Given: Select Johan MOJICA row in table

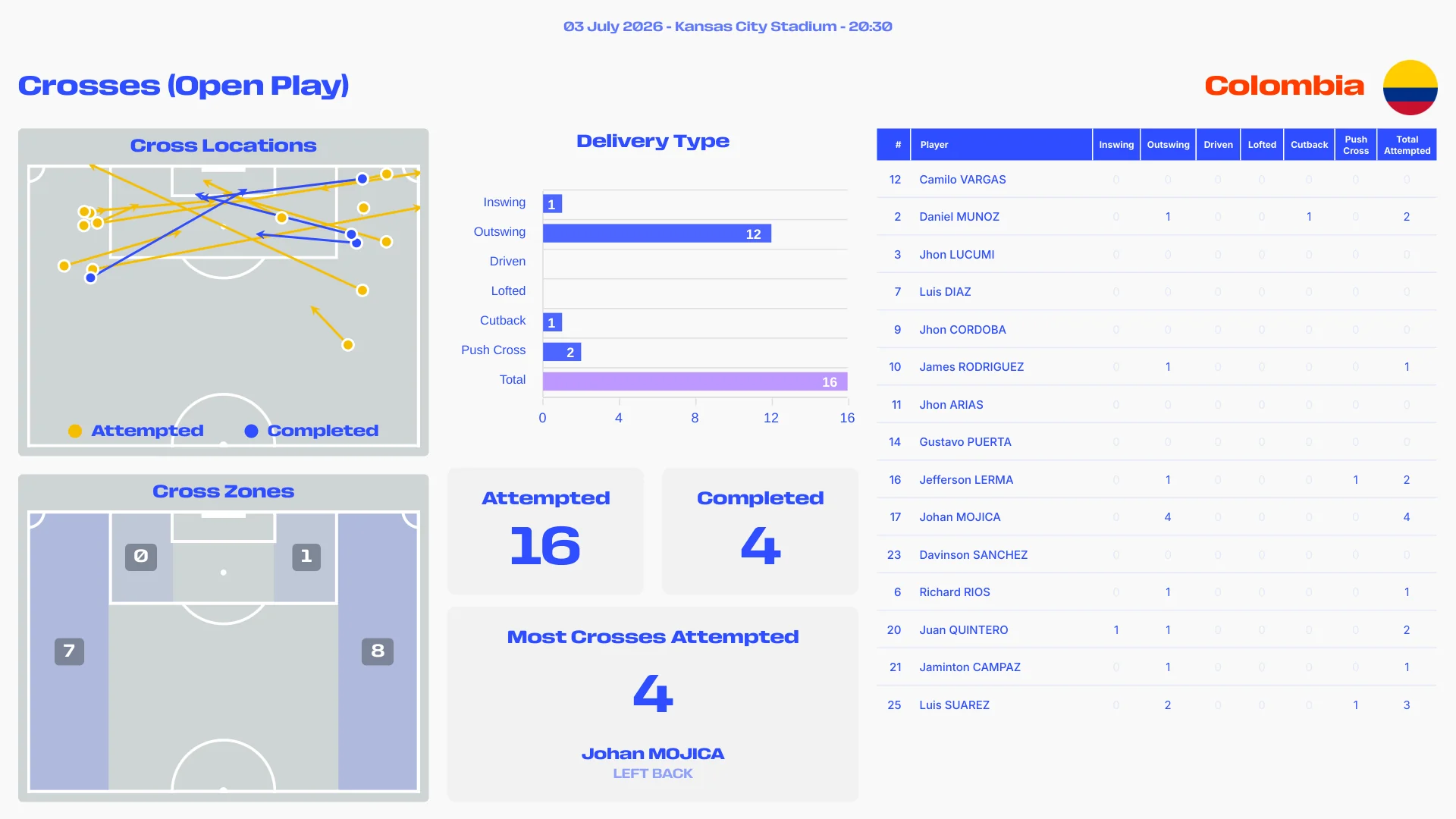Looking at the screenshot, I should coord(1156,517).
